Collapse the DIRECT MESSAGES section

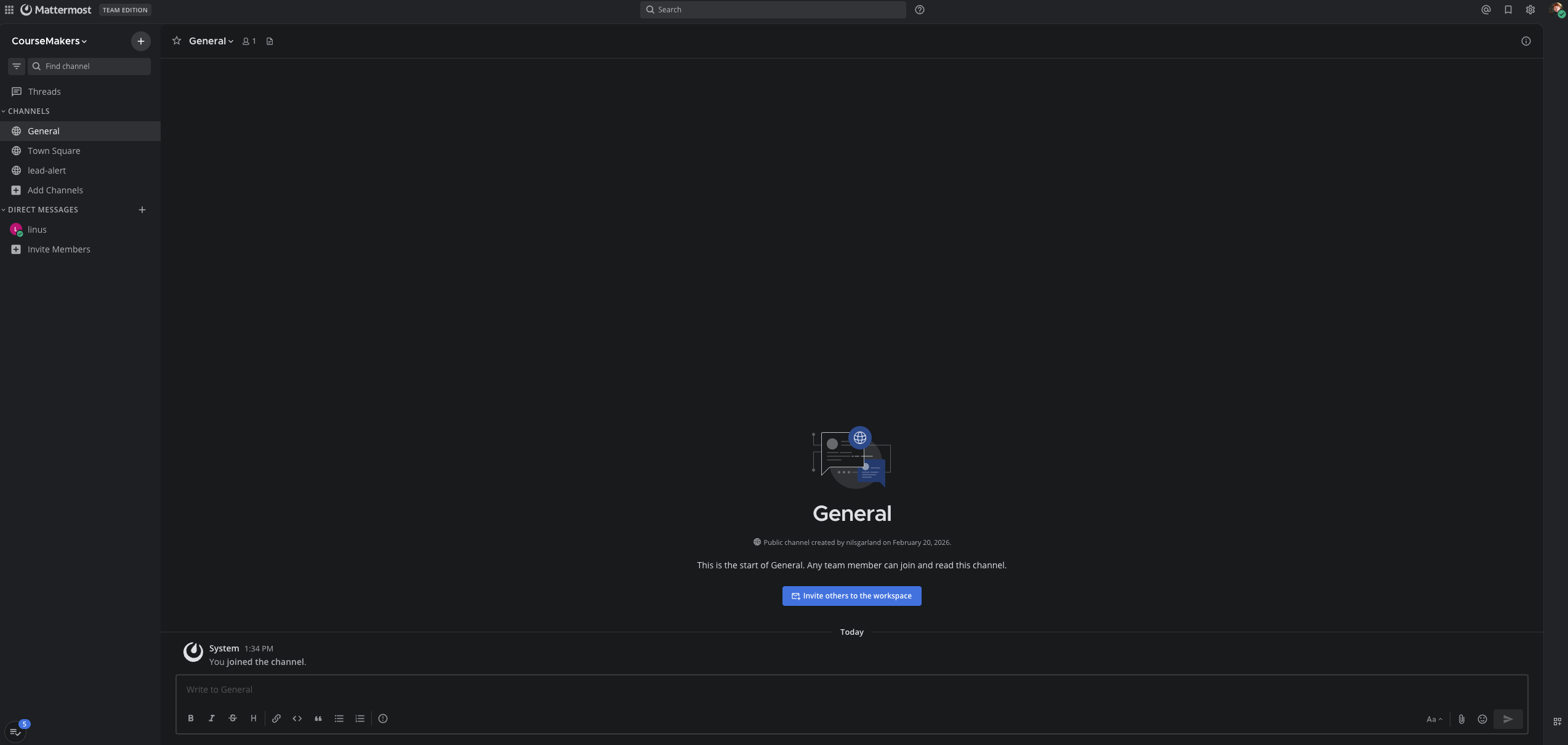point(42,210)
